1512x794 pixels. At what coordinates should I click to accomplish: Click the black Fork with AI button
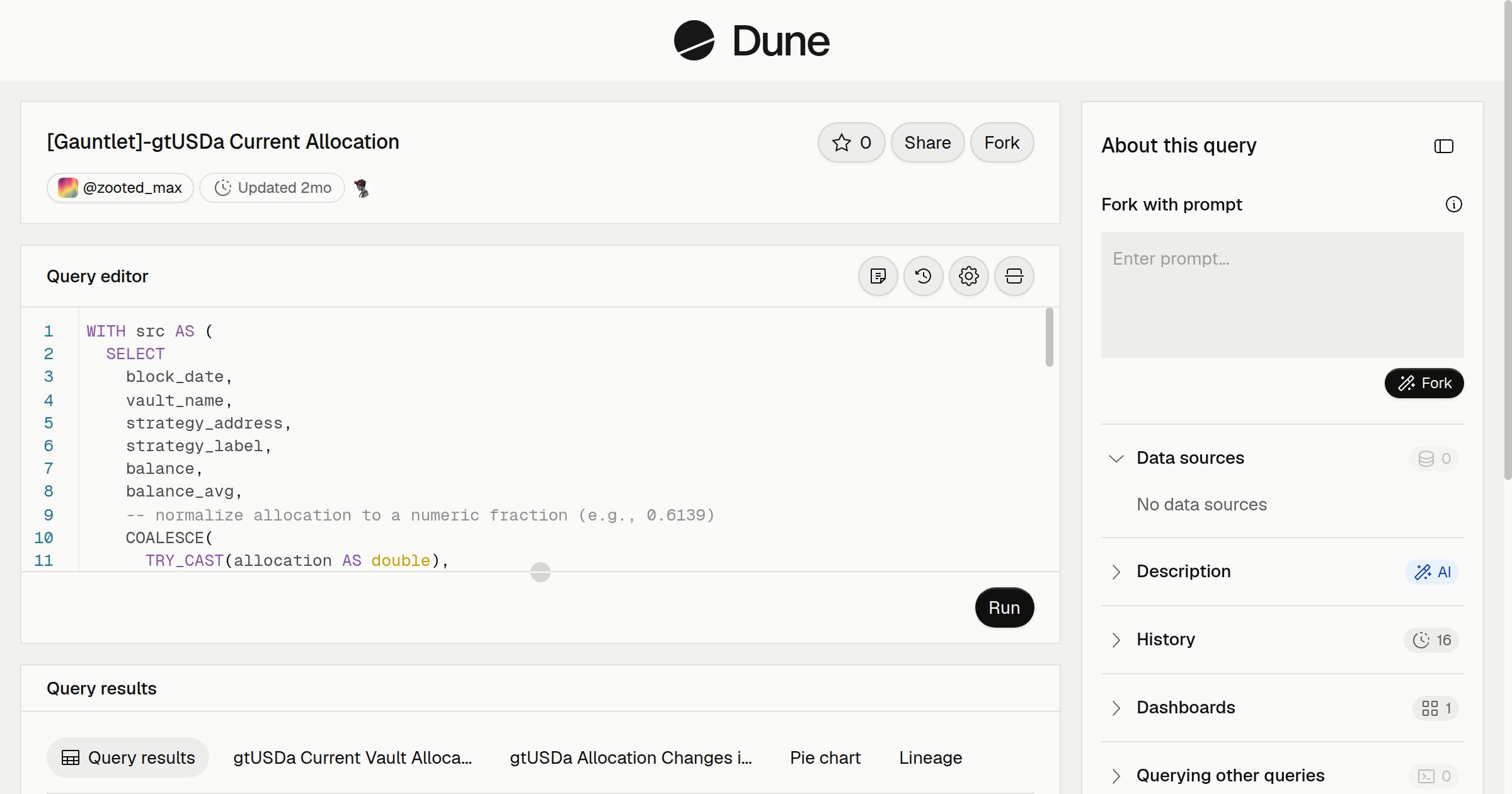point(1424,383)
